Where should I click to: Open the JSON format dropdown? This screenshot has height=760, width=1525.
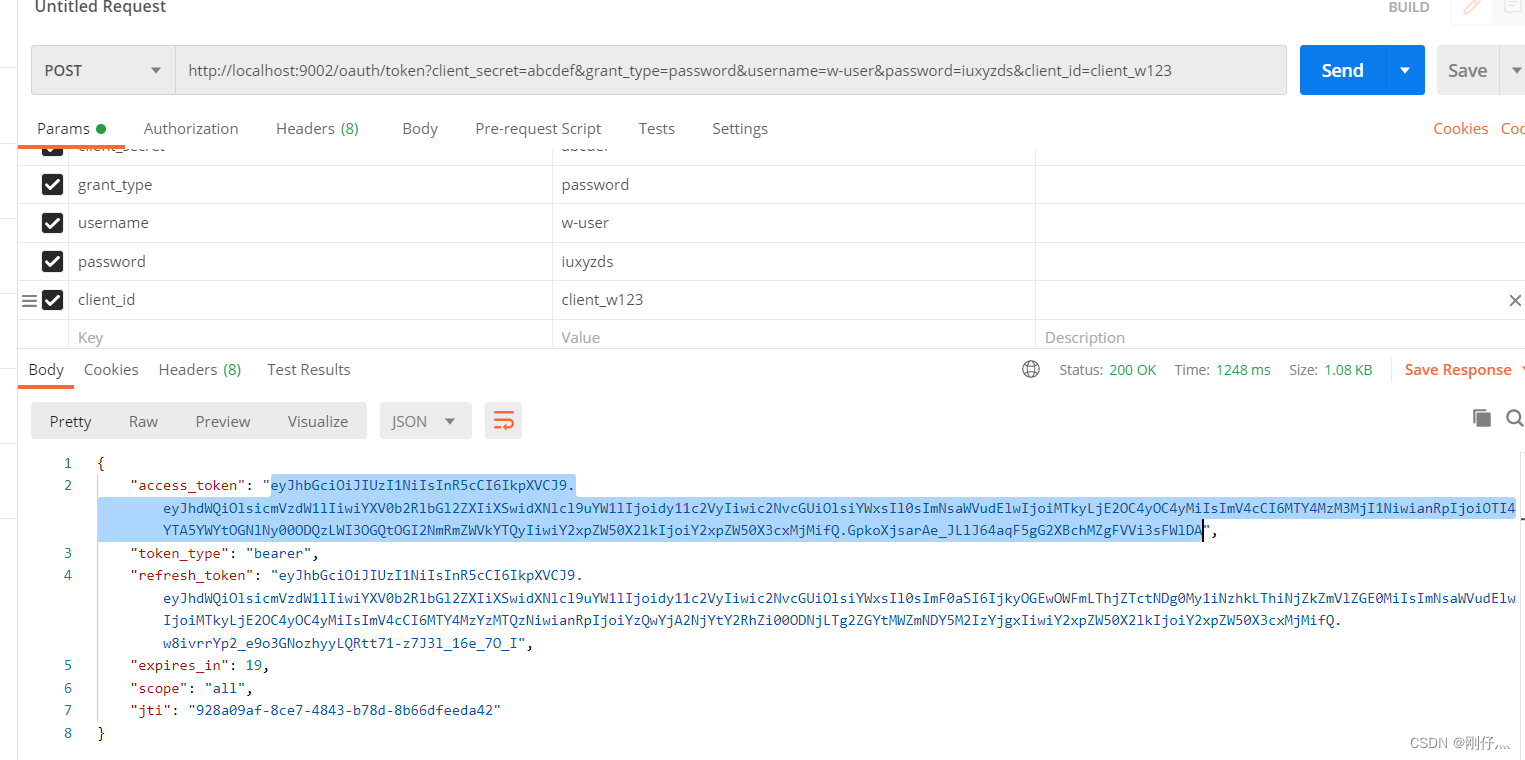click(x=426, y=421)
